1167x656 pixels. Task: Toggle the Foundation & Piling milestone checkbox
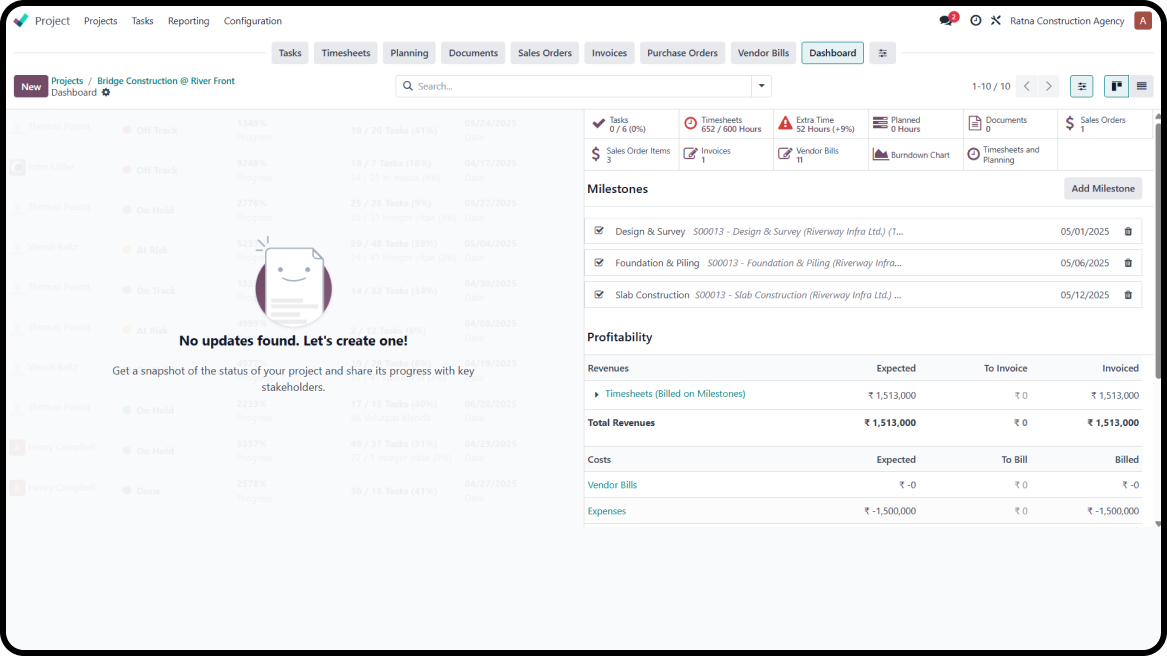(599, 263)
